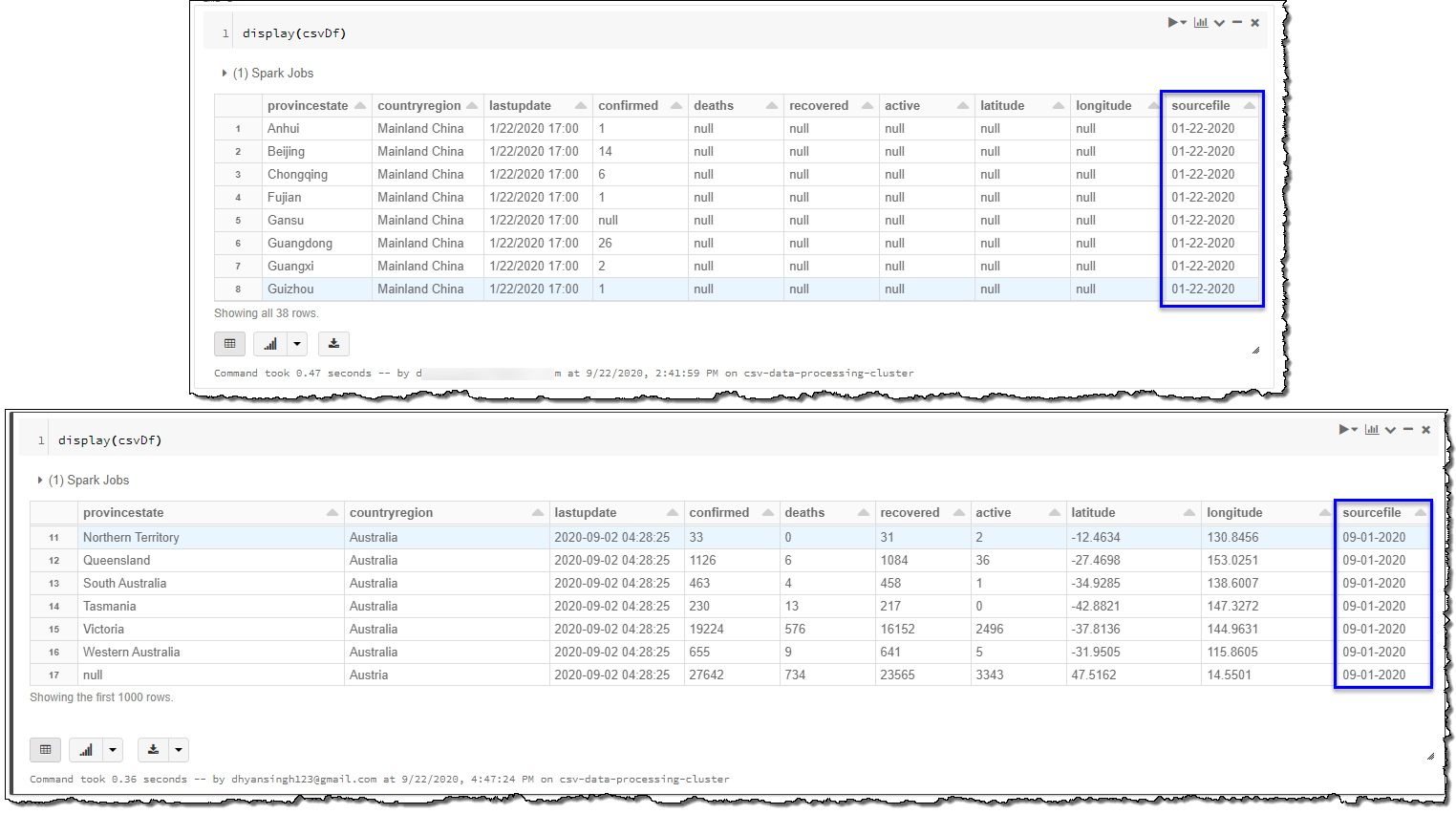Click resize handle of the bottom table
Screen dimensions: 1456x814
point(1429,756)
